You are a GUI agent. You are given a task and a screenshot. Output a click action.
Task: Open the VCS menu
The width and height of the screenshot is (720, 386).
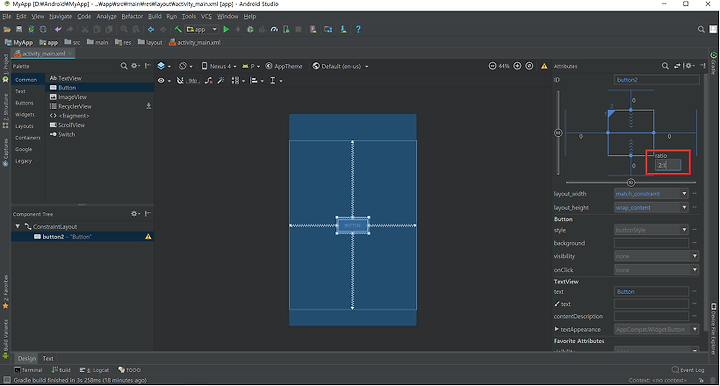pyautogui.click(x=206, y=17)
